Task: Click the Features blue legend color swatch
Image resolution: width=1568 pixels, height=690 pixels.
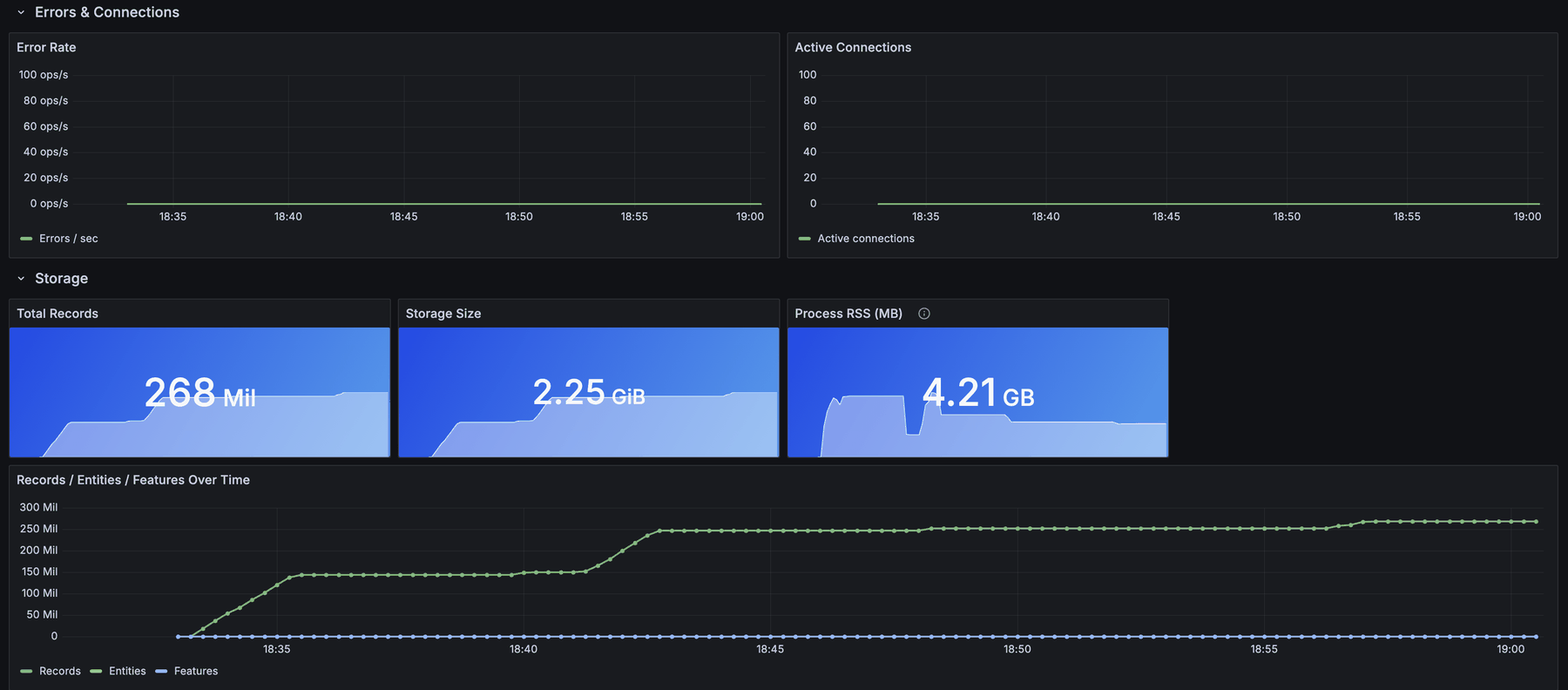Action: tap(161, 671)
